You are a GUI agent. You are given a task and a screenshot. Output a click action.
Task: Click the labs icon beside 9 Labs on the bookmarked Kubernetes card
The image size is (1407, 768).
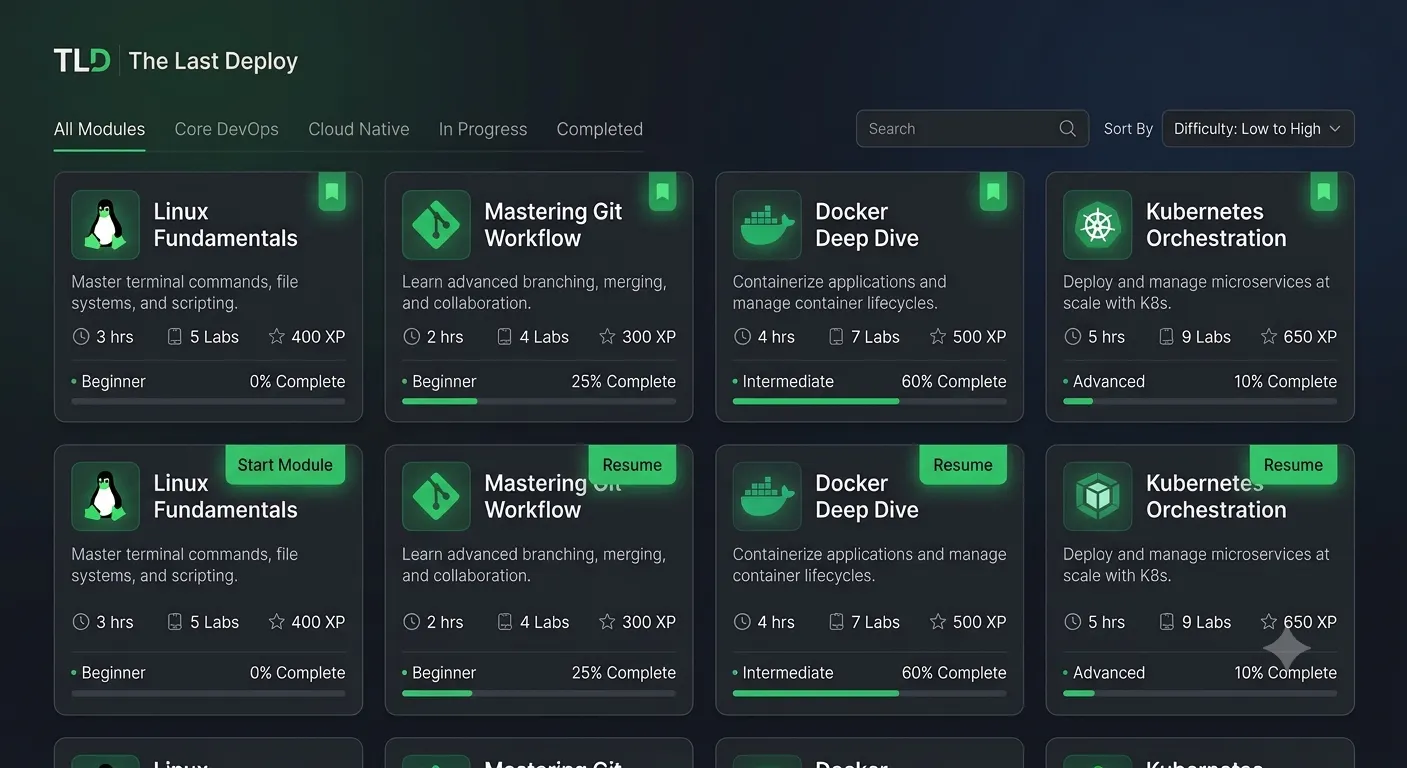pyautogui.click(x=1166, y=337)
